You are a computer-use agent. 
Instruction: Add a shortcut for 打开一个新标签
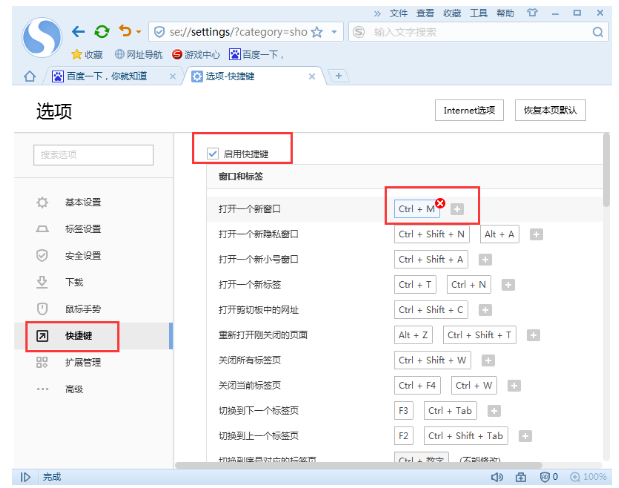[x=508, y=285]
